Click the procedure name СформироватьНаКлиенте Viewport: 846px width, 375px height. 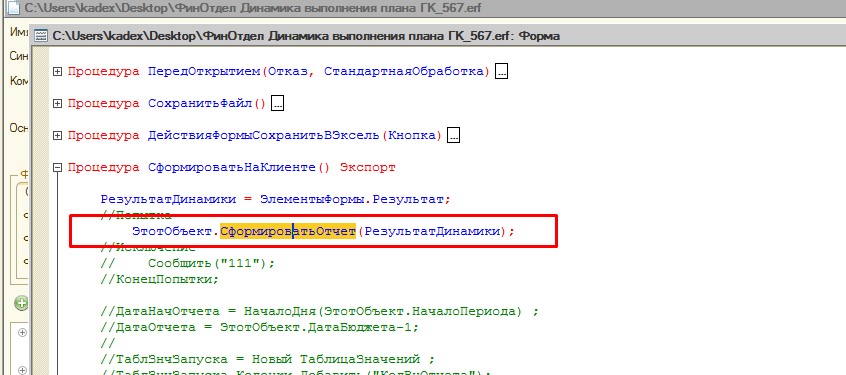click(x=231, y=168)
